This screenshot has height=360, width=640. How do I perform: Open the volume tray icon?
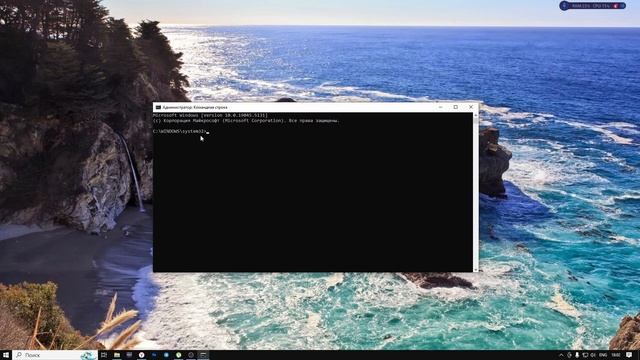[x=593, y=355]
